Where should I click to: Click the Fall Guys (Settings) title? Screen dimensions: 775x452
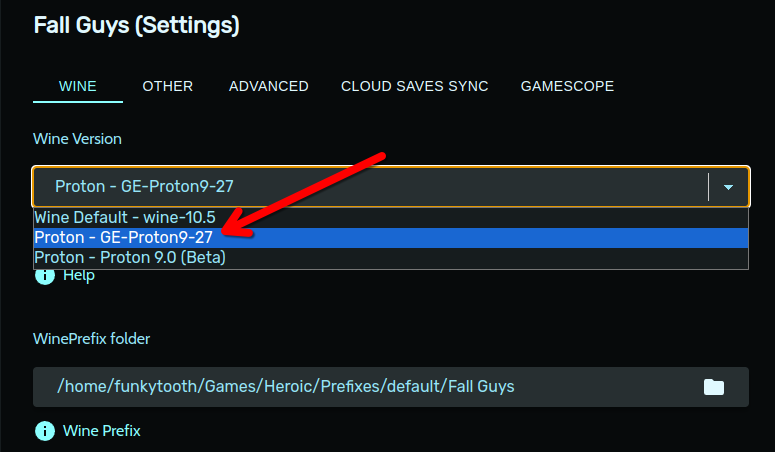(x=136, y=25)
